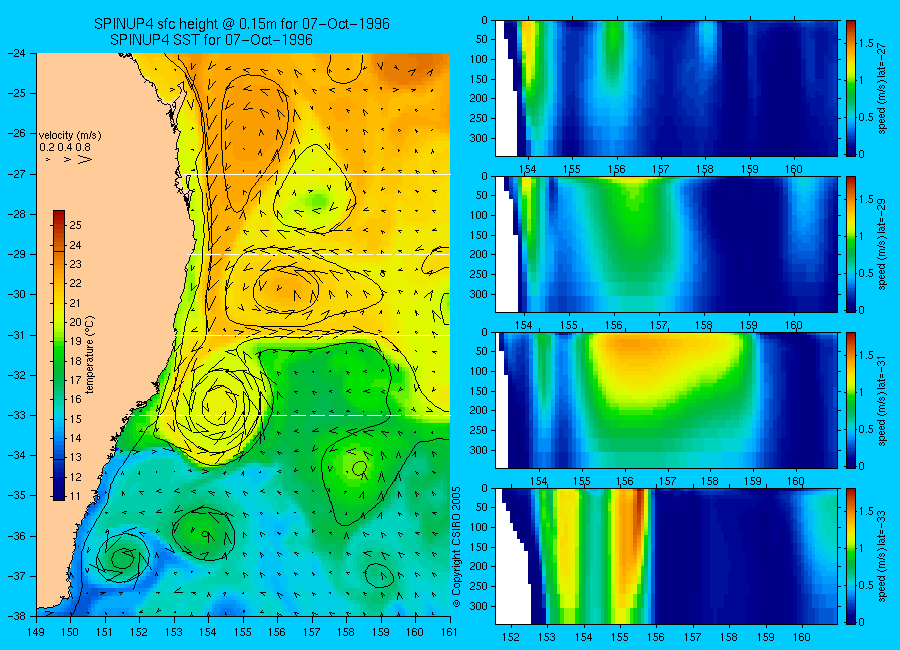Click the "-31" latitude tick on the map's left axis
The height and width of the screenshot is (650, 900).
15,335
